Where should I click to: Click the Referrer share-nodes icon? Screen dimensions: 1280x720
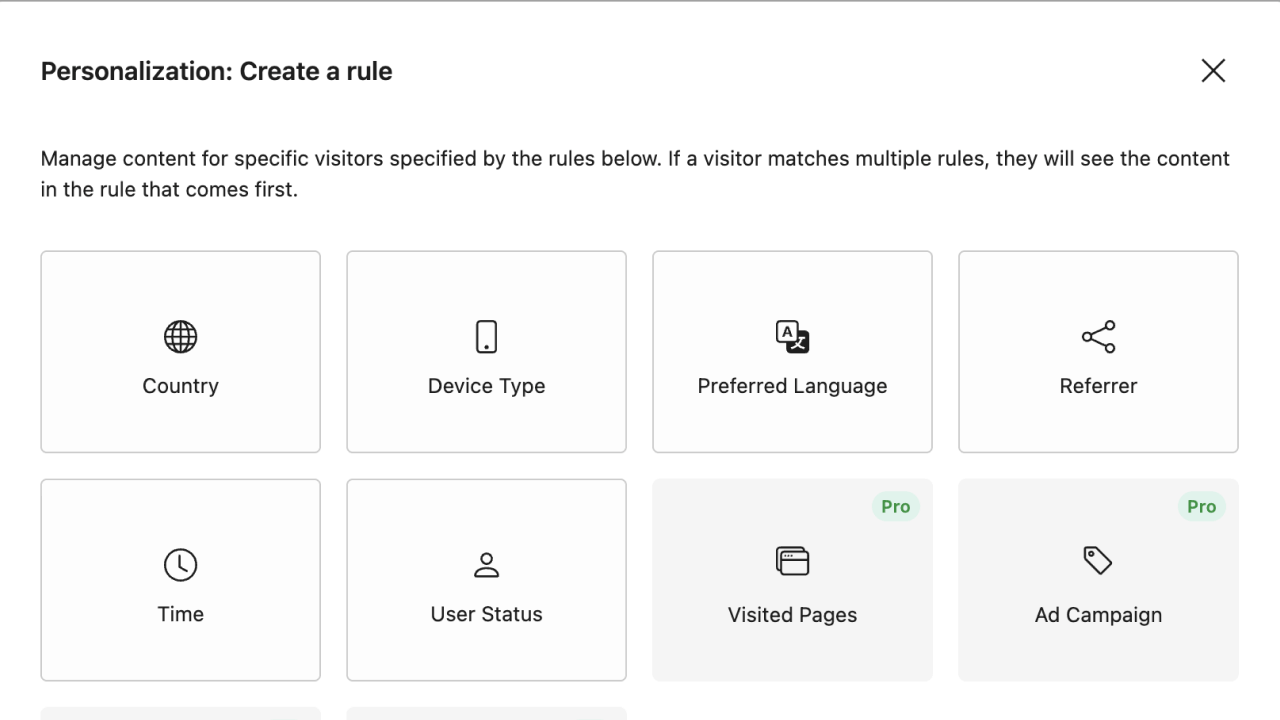[1097, 337]
